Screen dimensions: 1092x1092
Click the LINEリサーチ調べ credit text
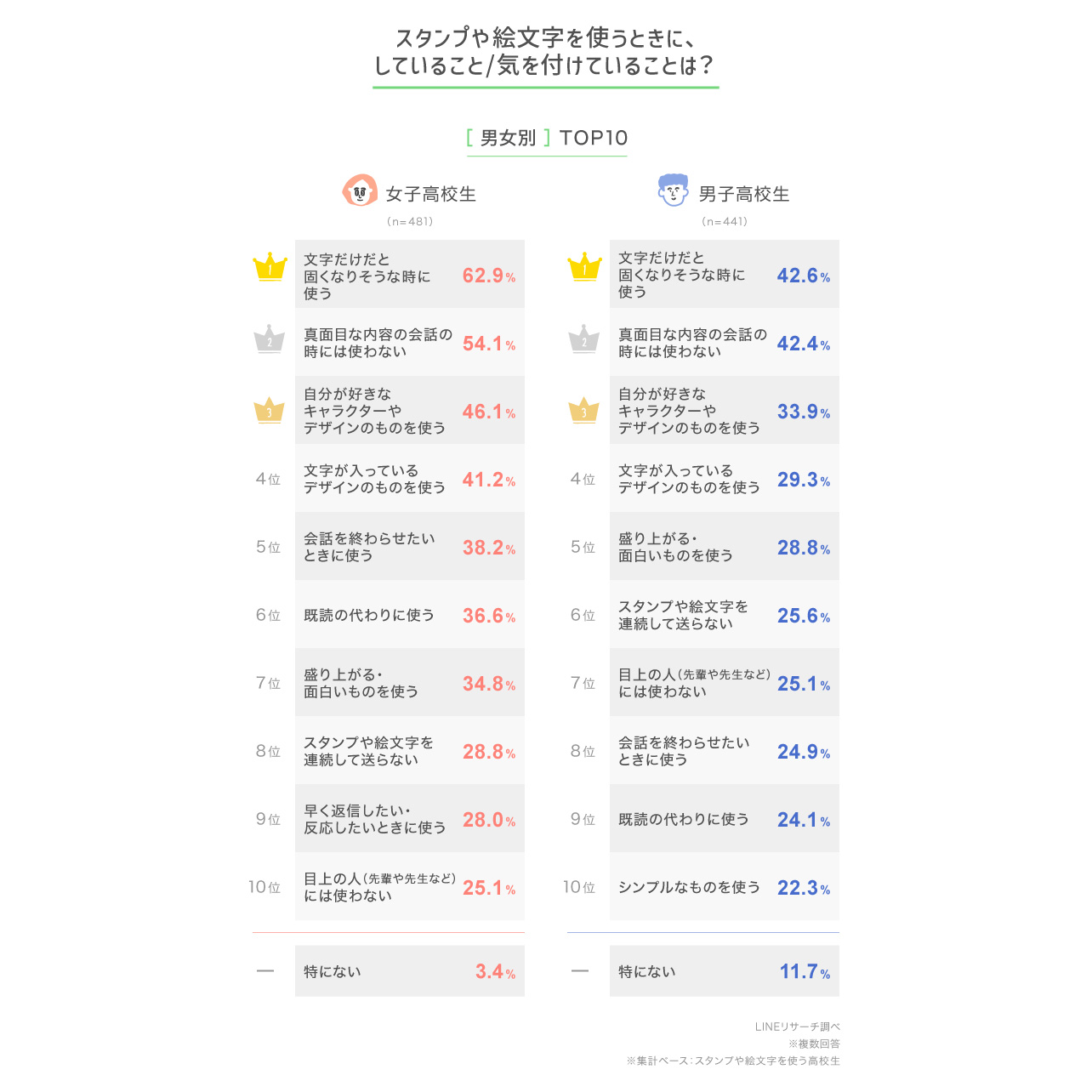(797, 1027)
